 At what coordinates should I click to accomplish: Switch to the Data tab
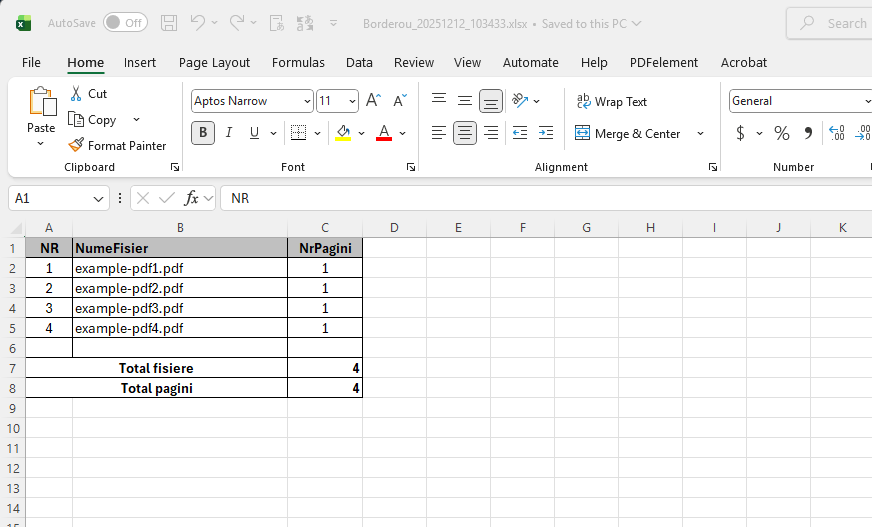tap(359, 62)
